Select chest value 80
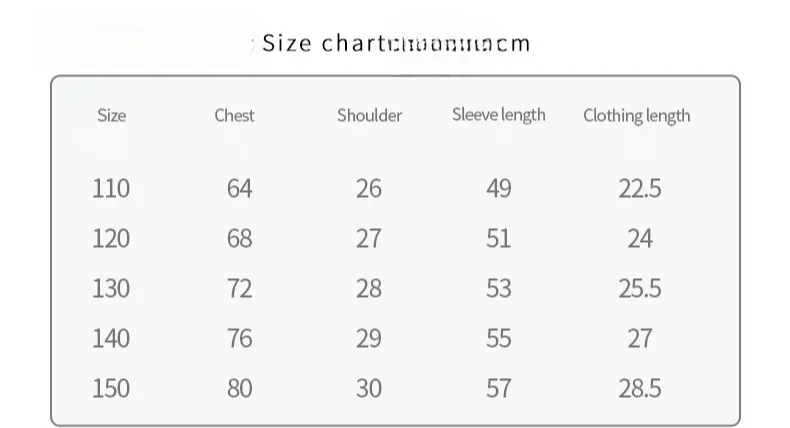The width and height of the screenshot is (790, 428). 239,388
